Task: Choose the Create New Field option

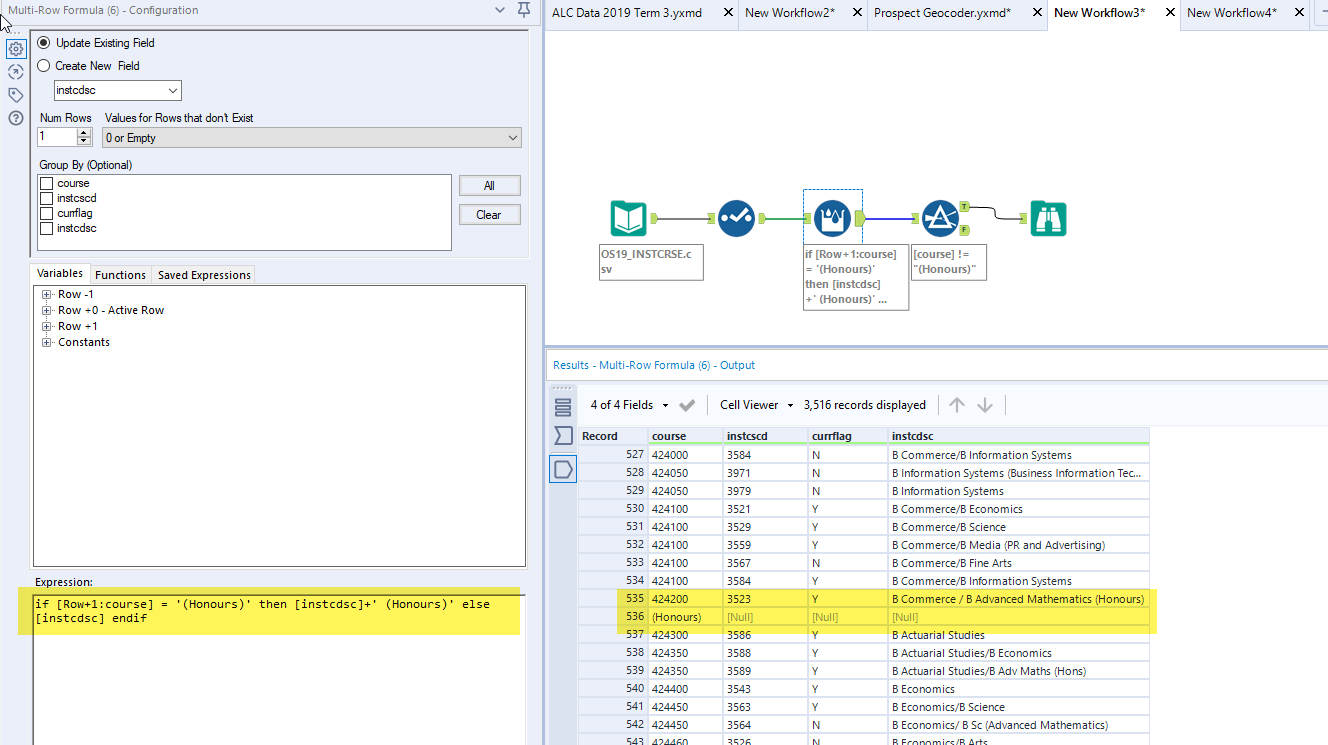Action: [x=42, y=65]
